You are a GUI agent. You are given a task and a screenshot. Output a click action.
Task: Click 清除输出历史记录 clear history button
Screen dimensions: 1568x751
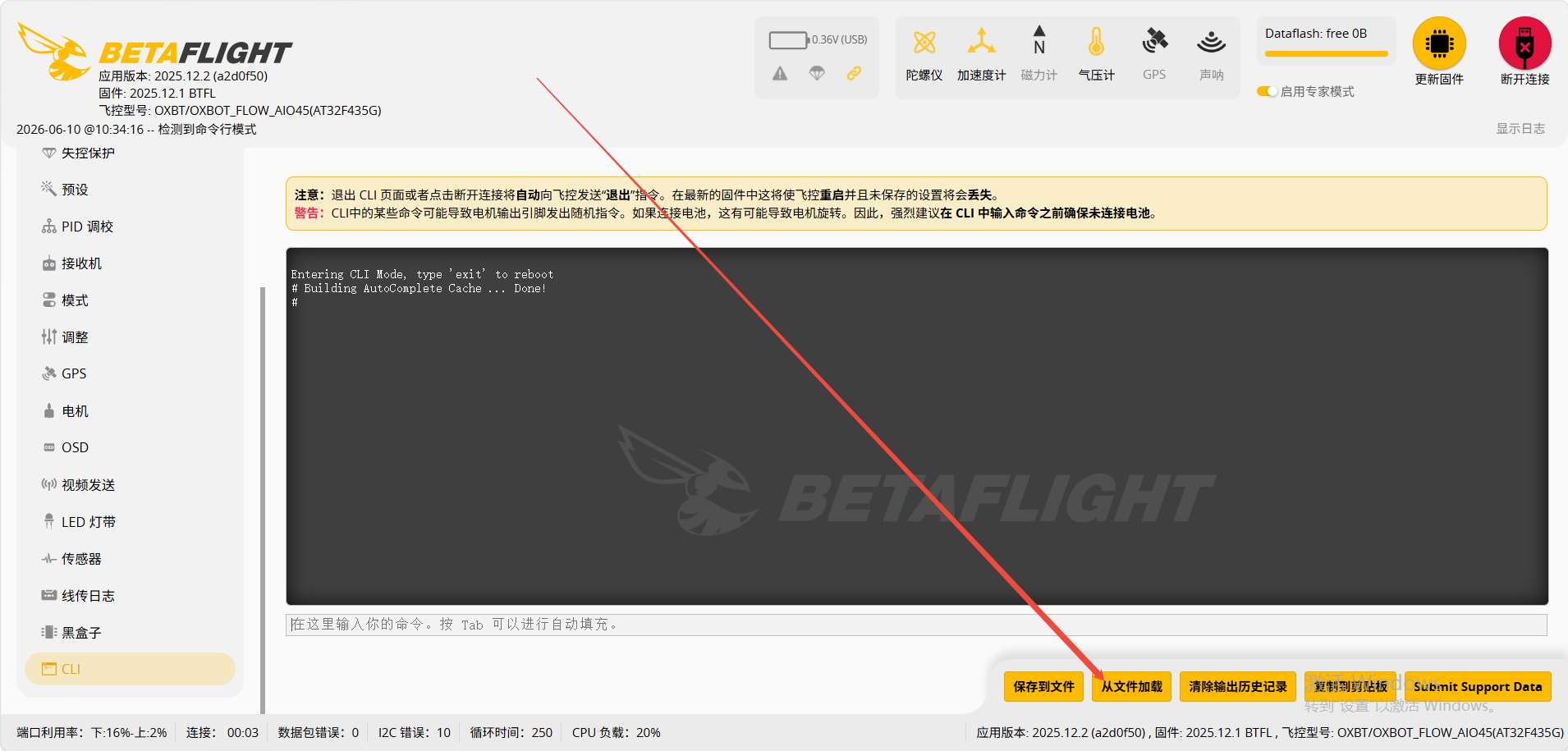coord(1238,686)
